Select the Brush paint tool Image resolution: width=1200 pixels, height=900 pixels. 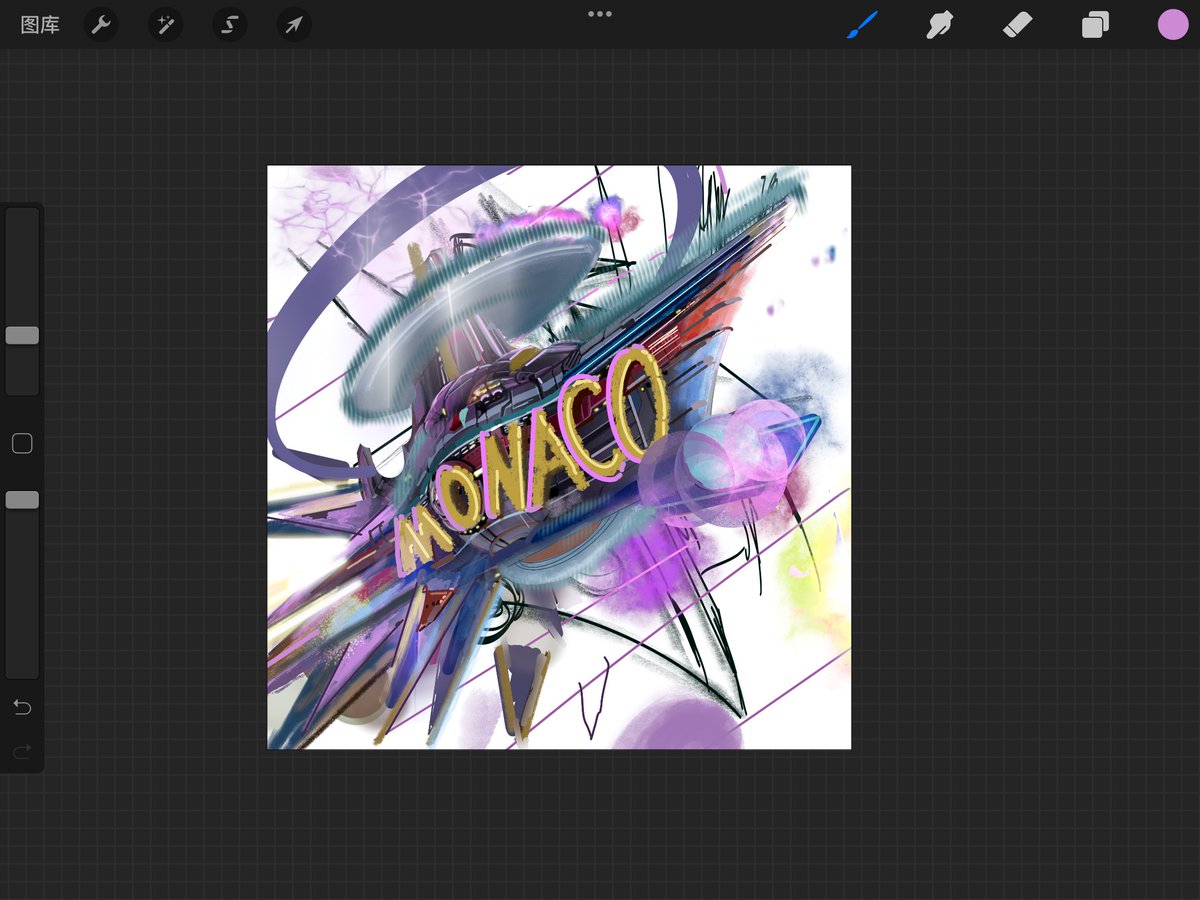[x=861, y=25]
